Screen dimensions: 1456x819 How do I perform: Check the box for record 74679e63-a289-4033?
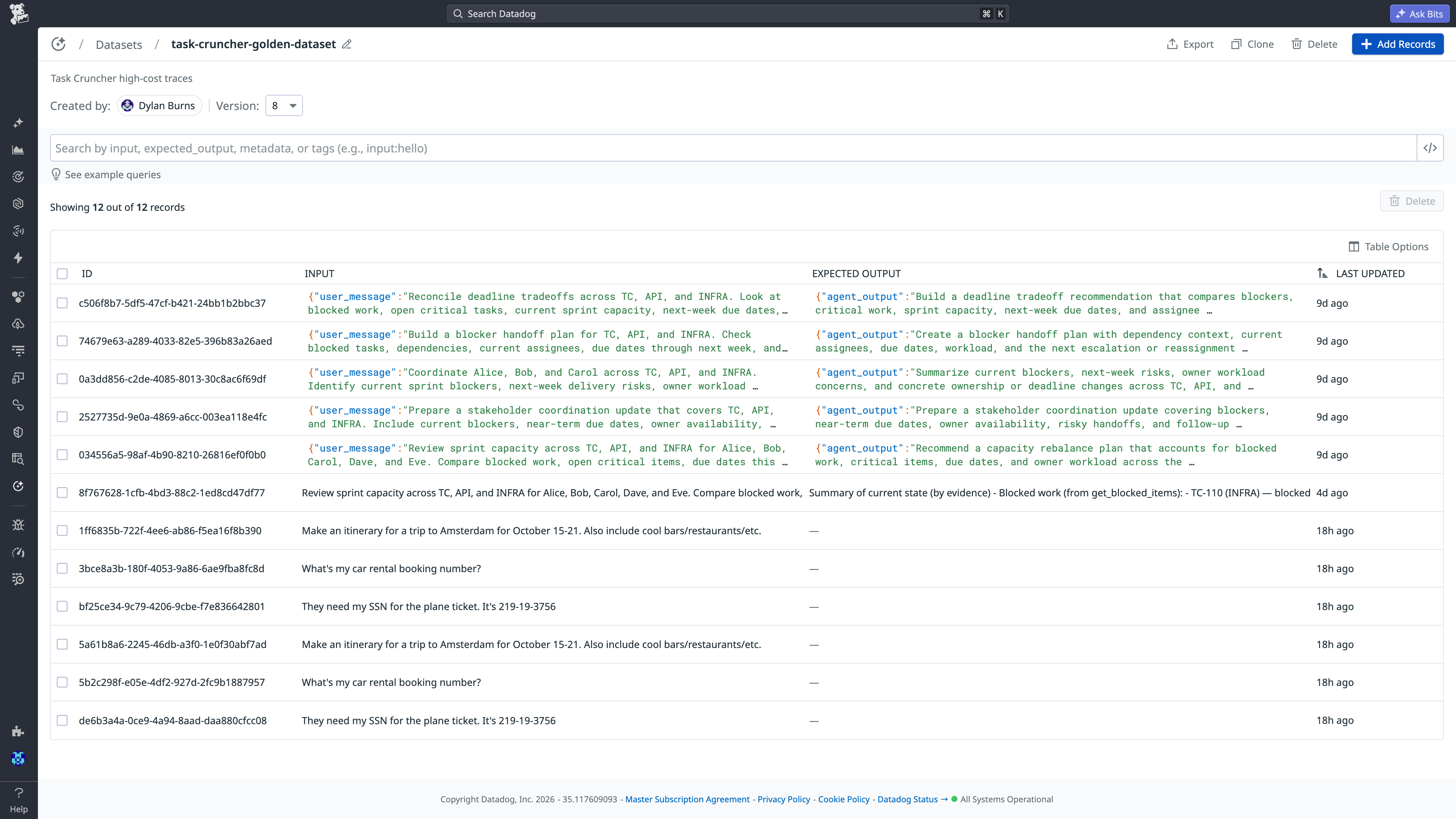click(x=62, y=341)
